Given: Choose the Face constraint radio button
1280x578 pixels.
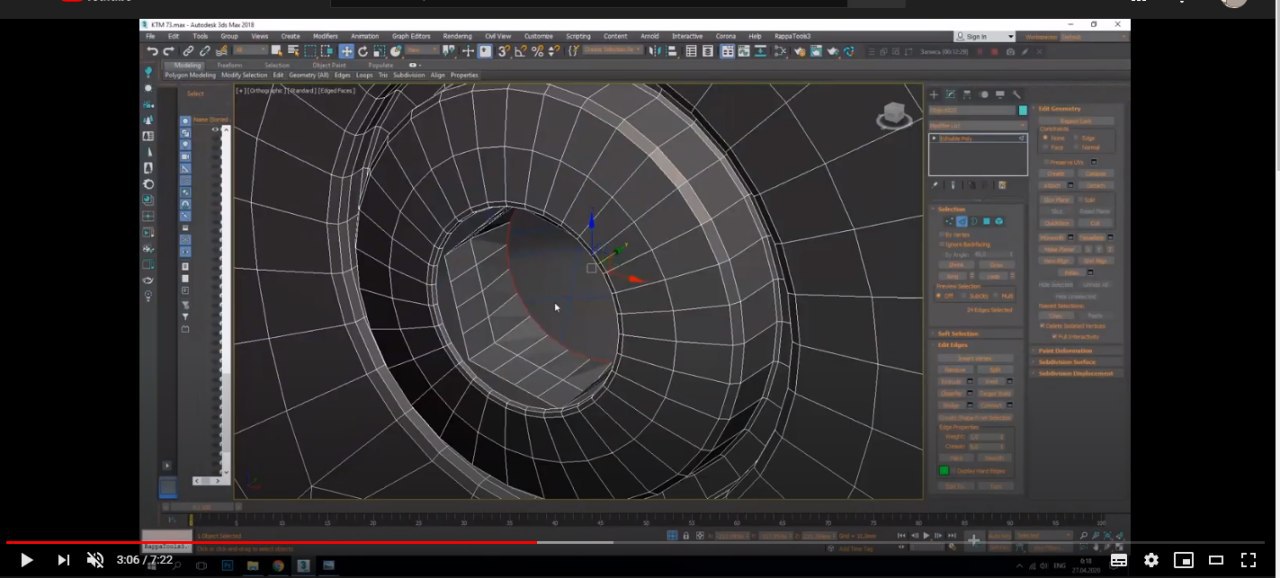Looking at the screenshot, I should pos(1045,147).
